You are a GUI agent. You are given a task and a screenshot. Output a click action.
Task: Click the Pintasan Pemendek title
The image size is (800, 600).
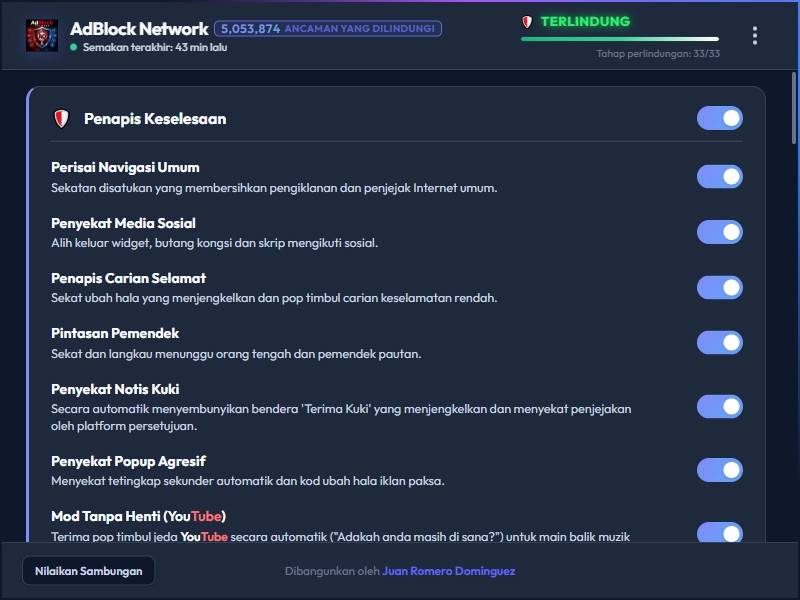(x=115, y=333)
